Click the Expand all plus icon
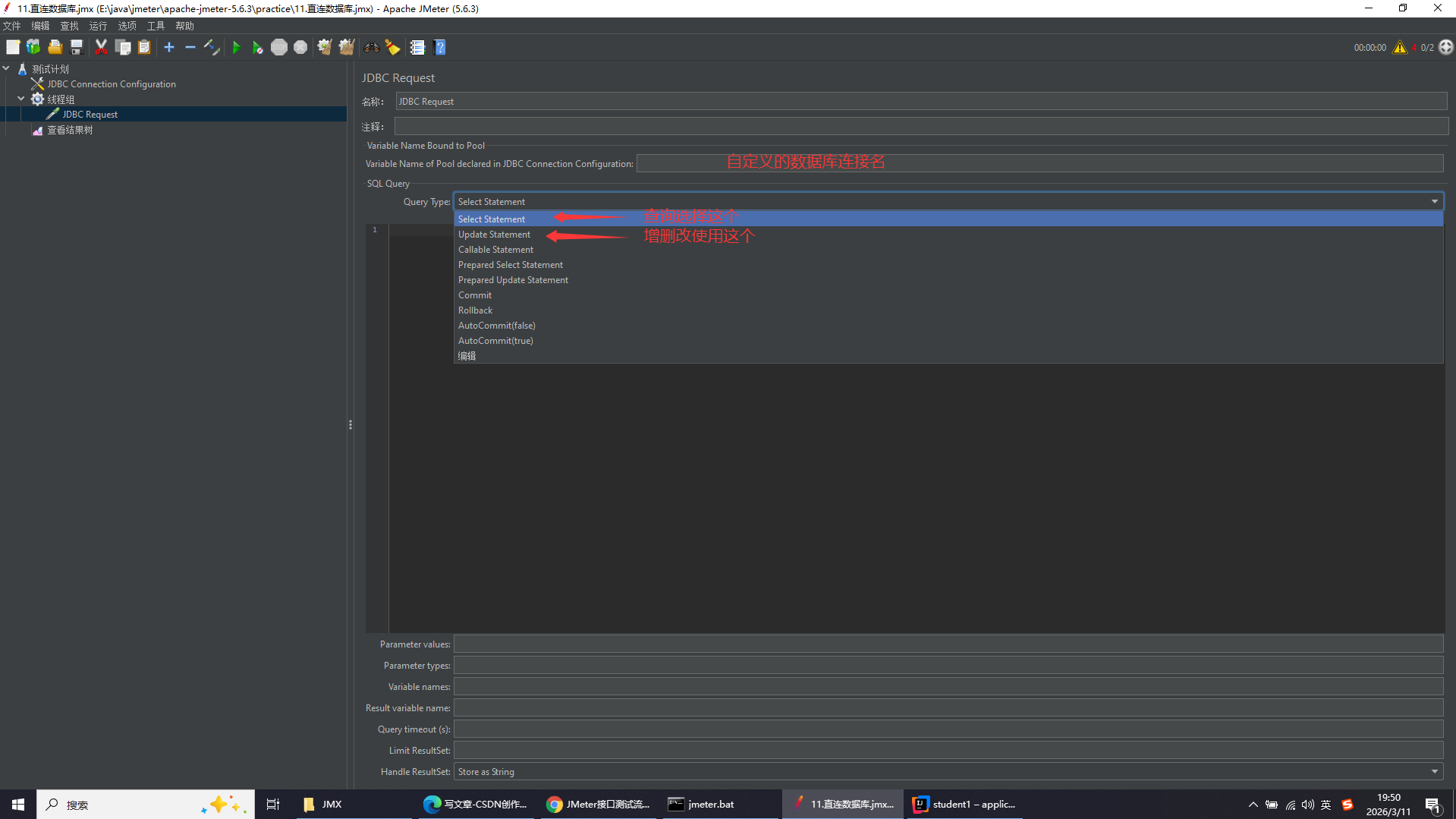Viewport: 1456px width, 819px height. [x=169, y=47]
